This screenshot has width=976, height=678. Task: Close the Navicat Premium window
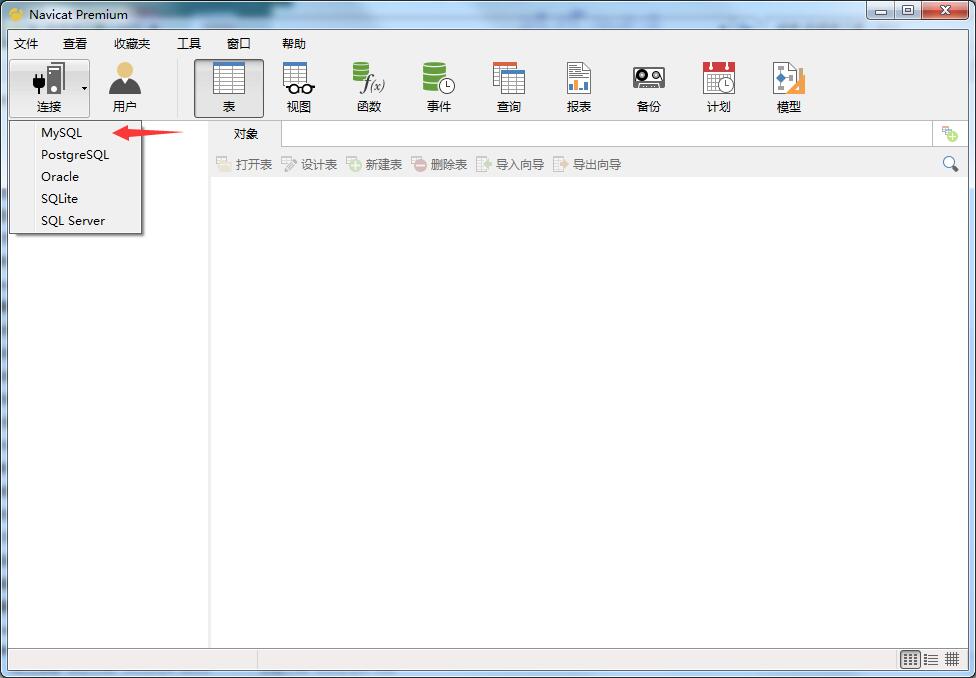[x=946, y=11]
